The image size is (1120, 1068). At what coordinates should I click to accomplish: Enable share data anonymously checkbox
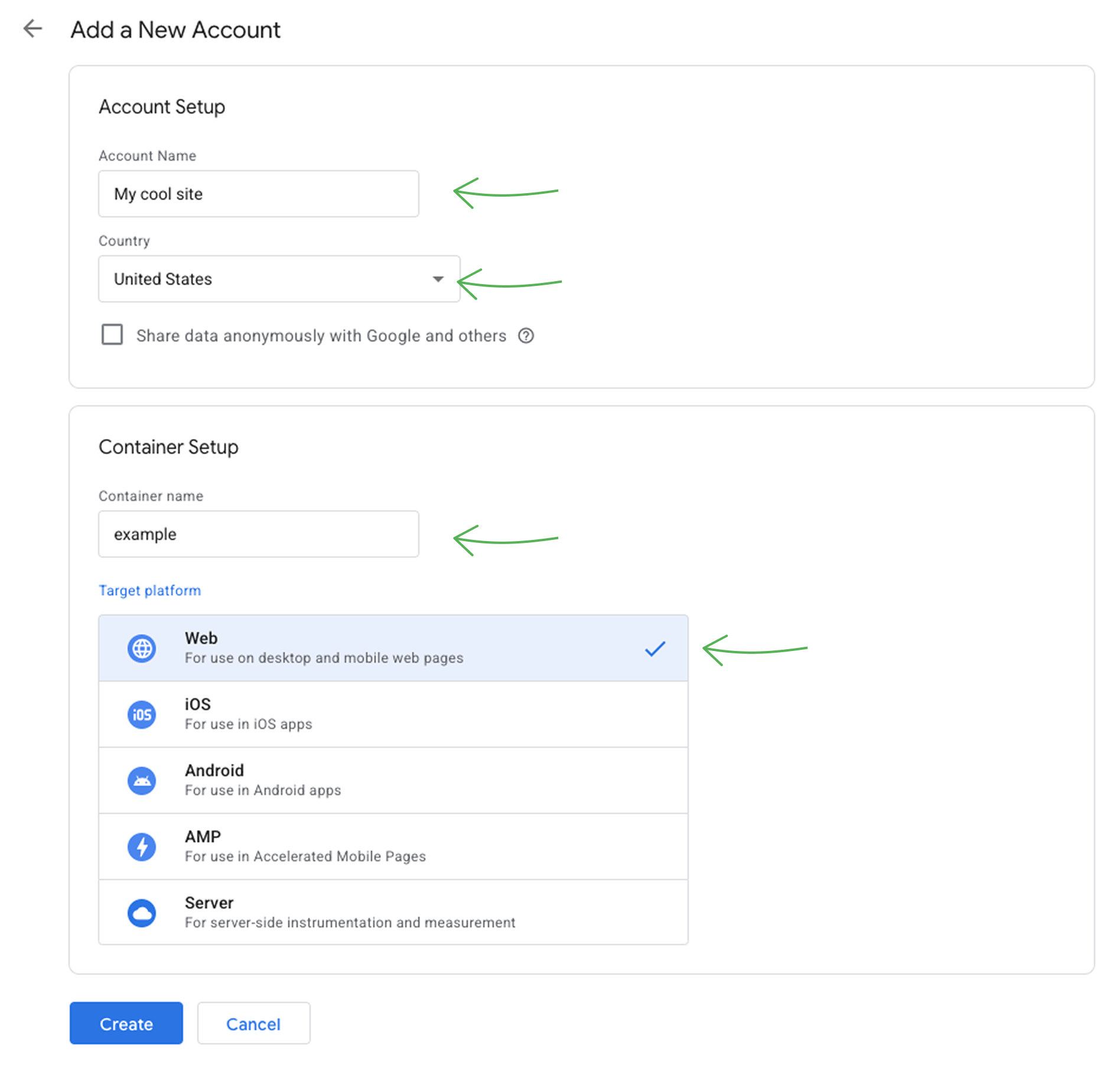pos(112,334)
